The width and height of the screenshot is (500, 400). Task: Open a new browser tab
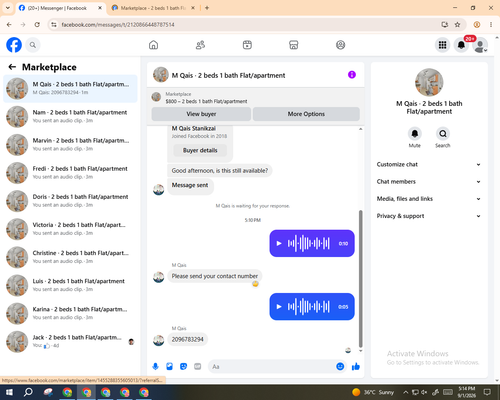207,8
